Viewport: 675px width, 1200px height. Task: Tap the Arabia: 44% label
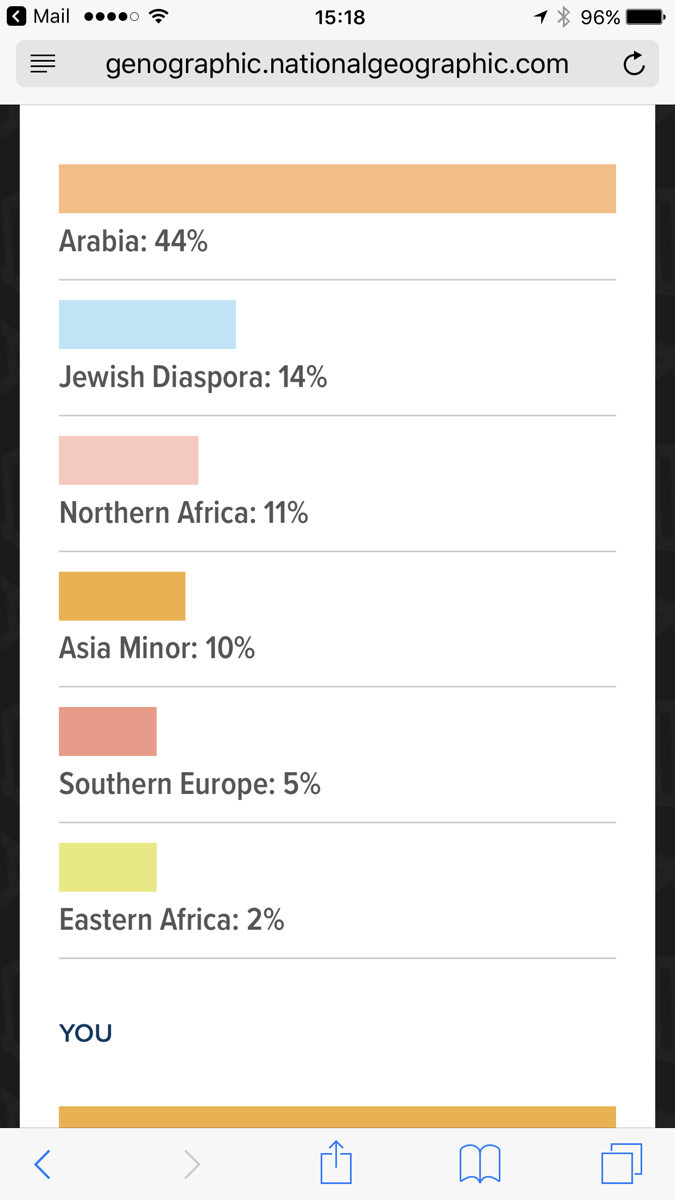(x=133, y=241)
